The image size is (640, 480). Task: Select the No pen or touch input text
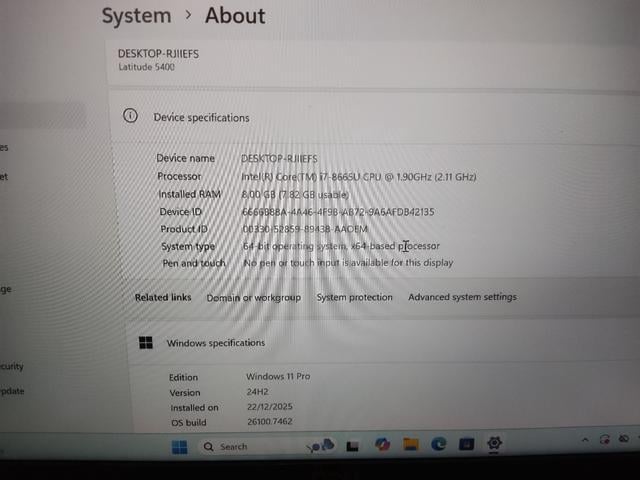coord(348,262)
